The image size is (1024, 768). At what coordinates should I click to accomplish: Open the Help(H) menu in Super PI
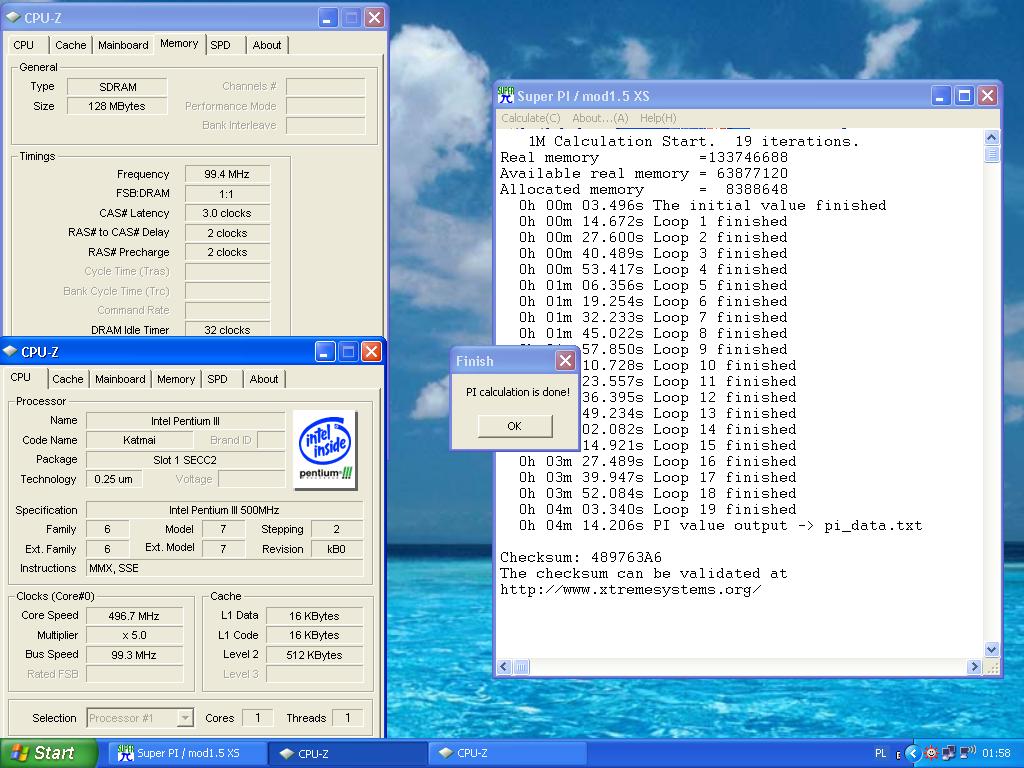click(658, 118)
